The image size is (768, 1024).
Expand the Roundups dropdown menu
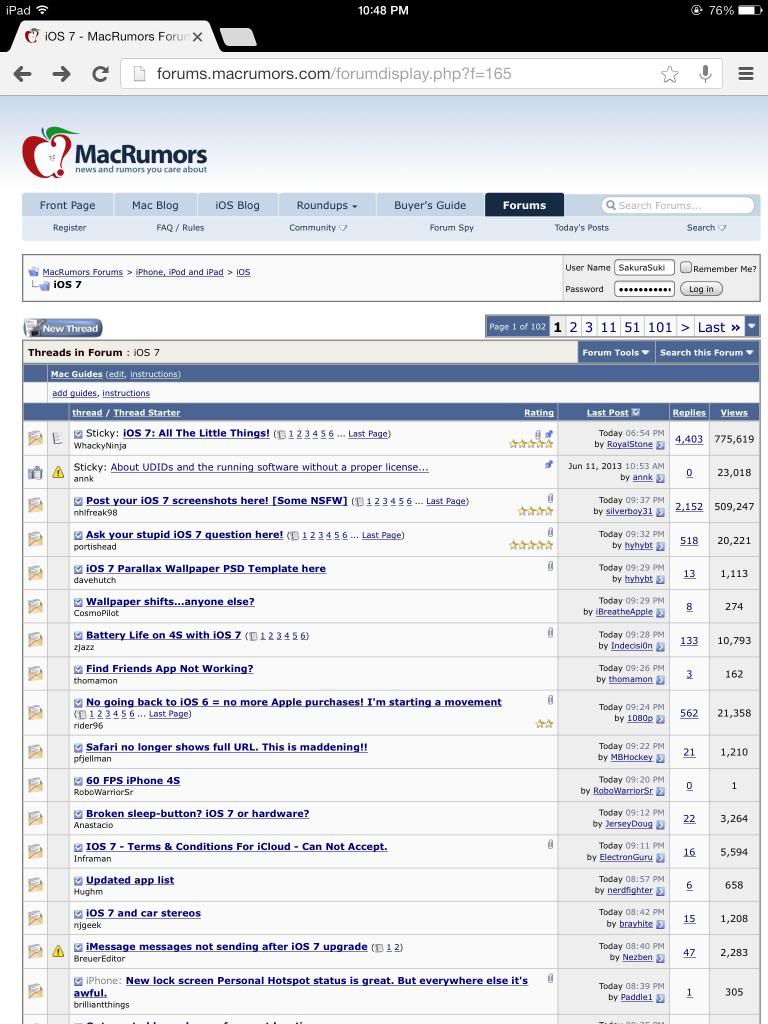(x=327, y=205)
